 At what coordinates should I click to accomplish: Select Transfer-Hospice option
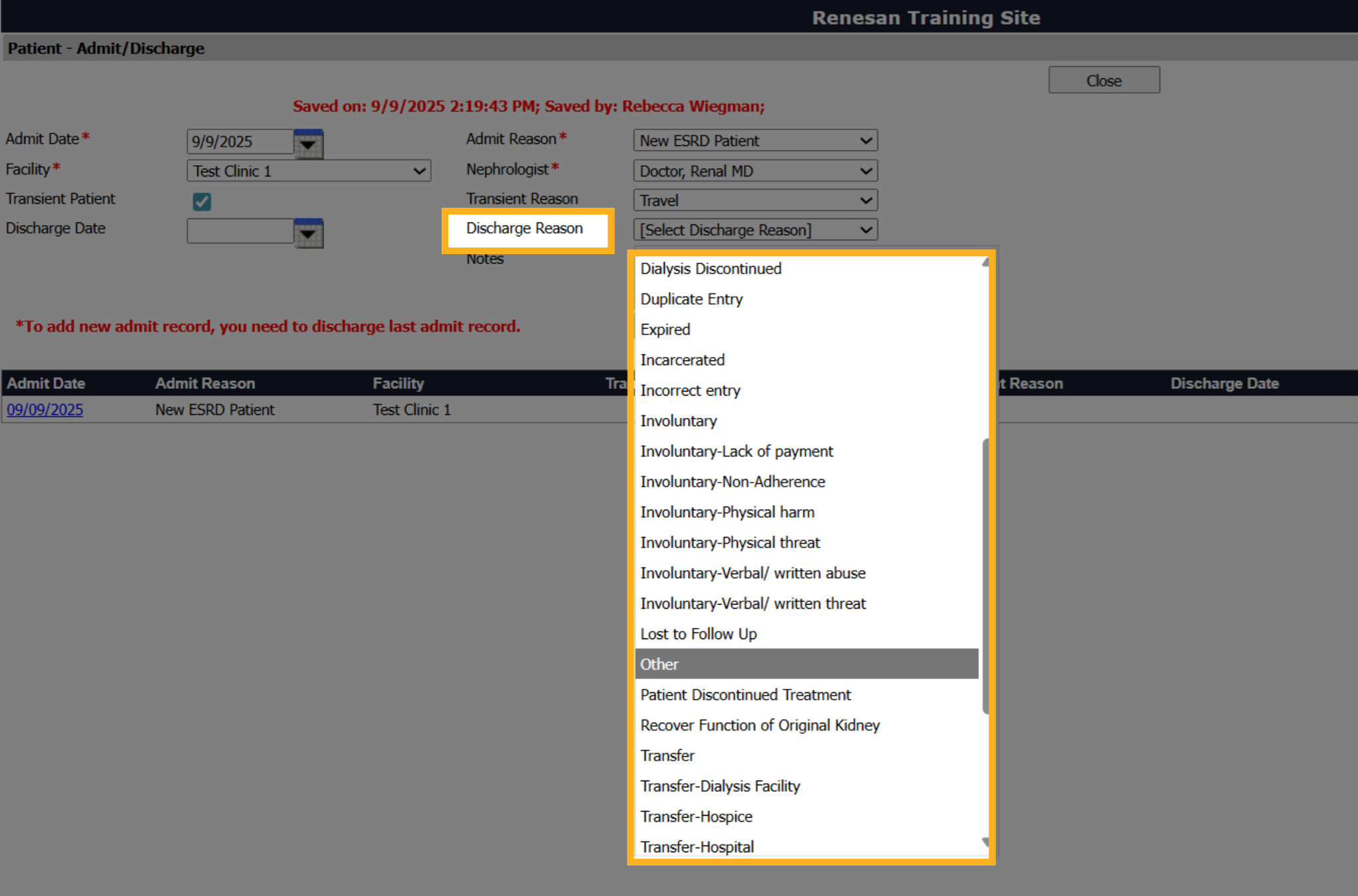807,818
